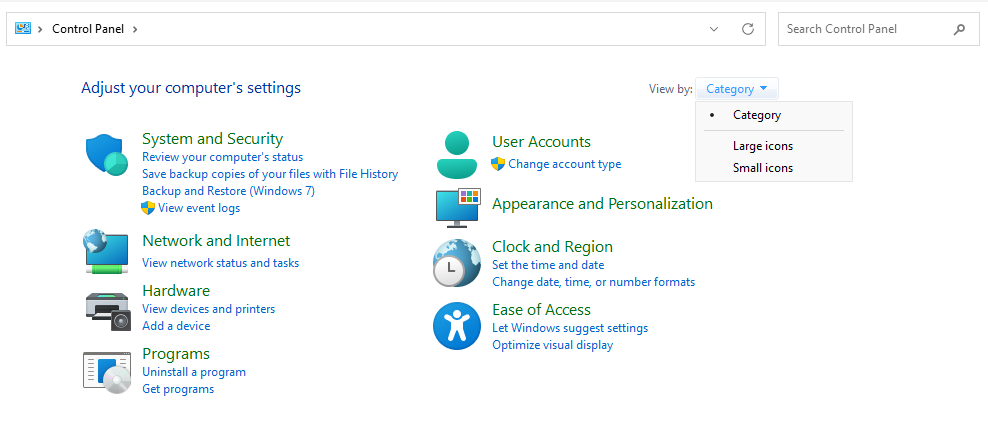Open Save backup copies with File History
Screen dimensions: 988x445
tap(270, 174)
